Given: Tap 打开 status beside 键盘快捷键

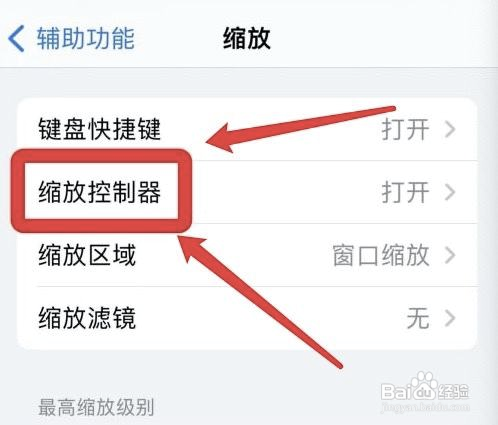Looking at the screenshot, I should pyautogui.click(x=405, y=129).
